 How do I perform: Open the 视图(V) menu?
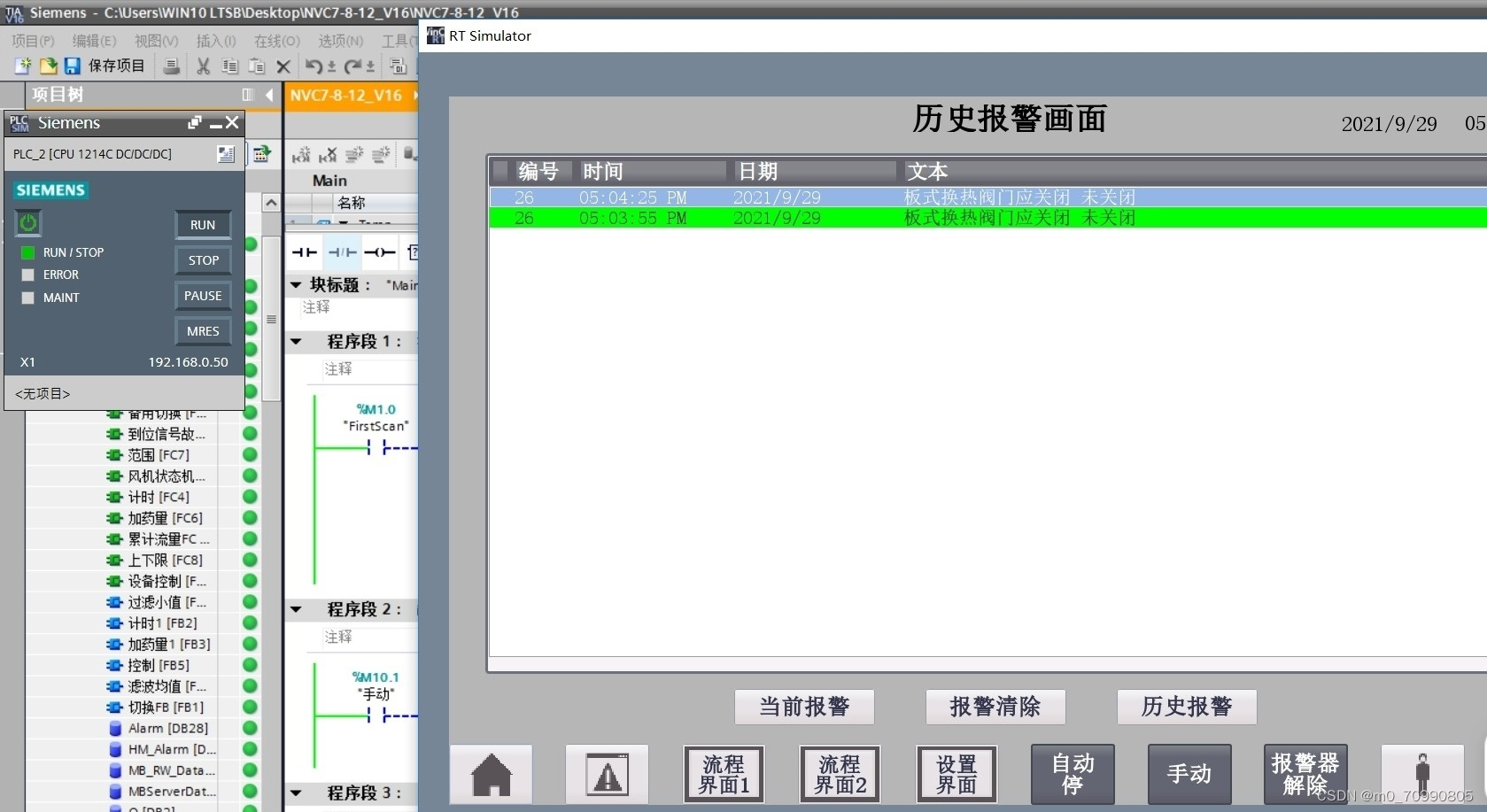(x=156, y=41)
